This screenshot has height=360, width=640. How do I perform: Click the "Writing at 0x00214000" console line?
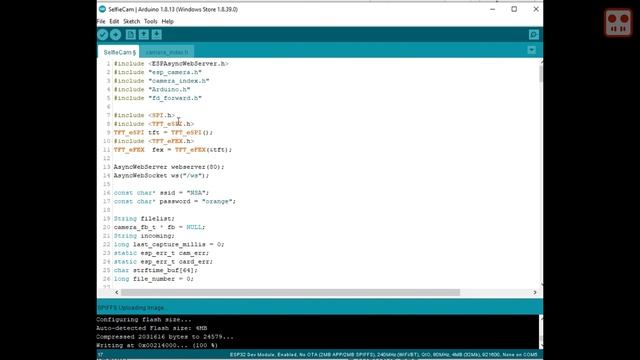pos(157,345)
